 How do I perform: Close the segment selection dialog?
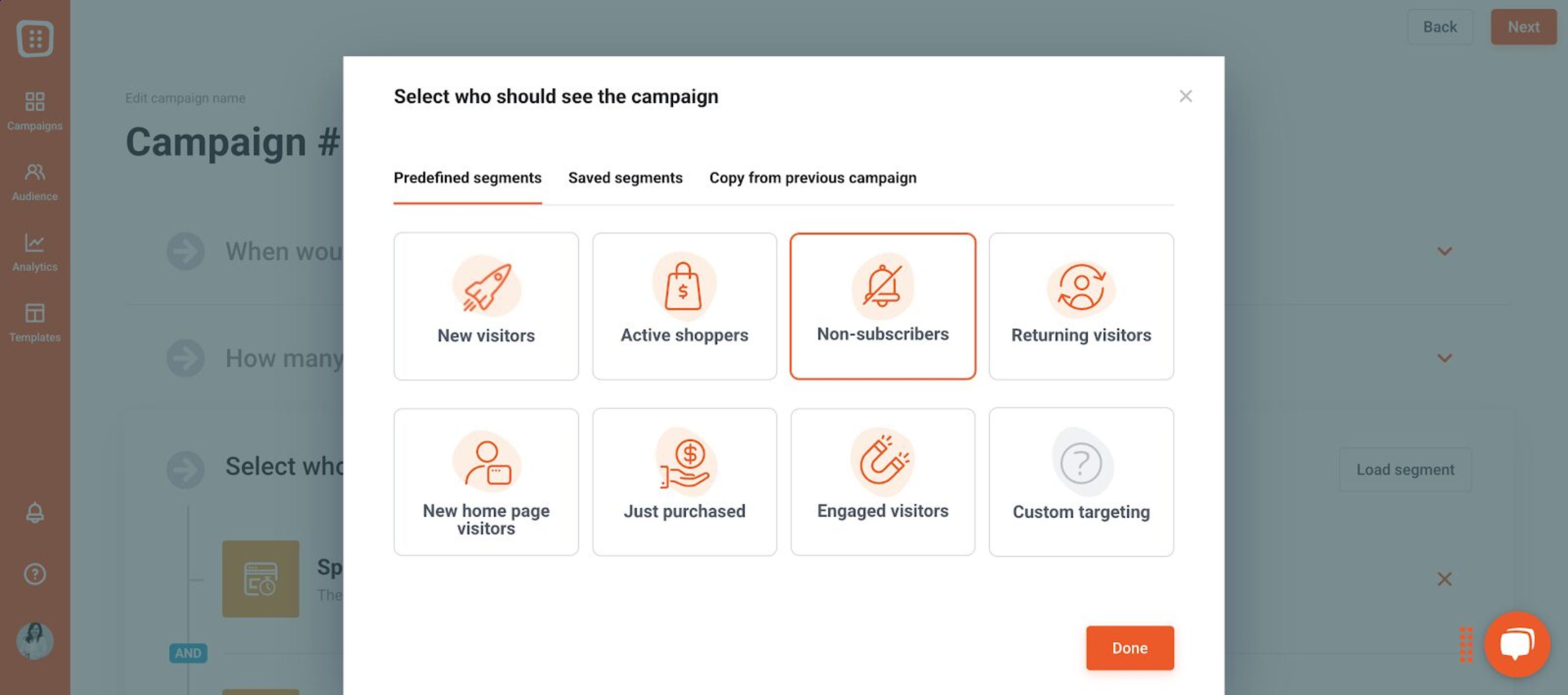[1185, 96]
